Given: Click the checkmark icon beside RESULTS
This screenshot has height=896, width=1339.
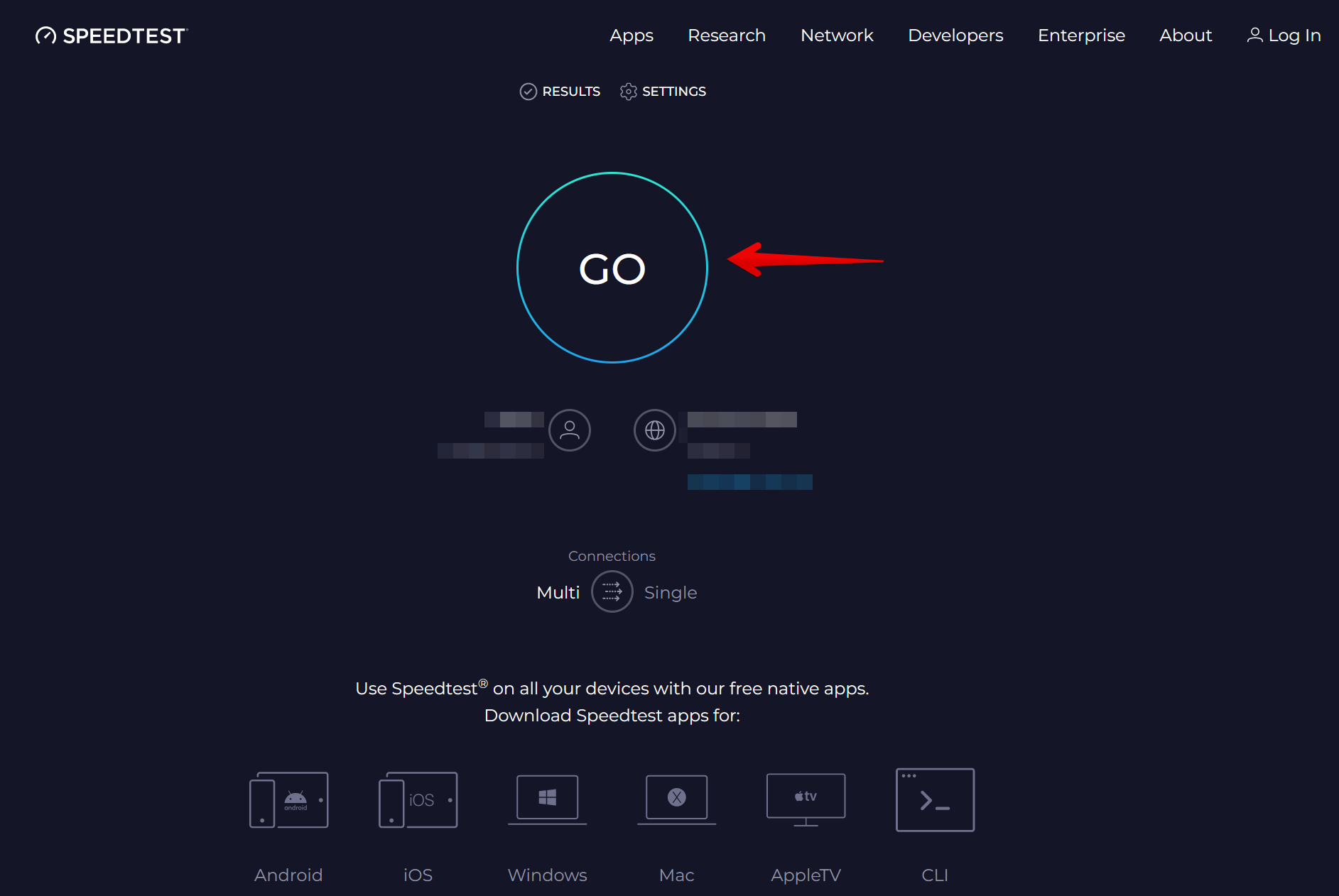Looking at the screenshot, I should click(x=528, y=92).
